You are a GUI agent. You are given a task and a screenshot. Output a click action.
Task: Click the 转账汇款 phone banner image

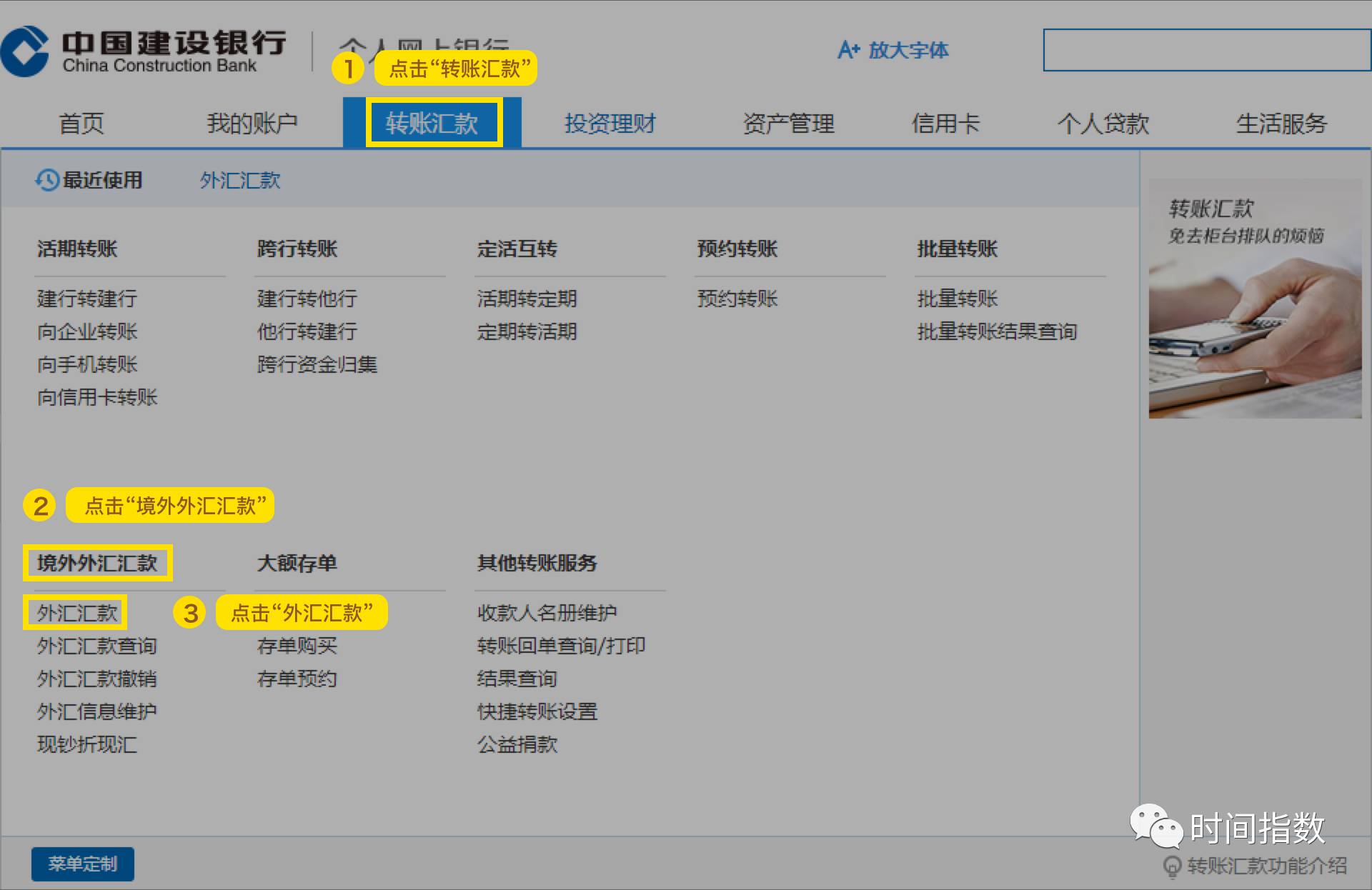pos(1254,299)
